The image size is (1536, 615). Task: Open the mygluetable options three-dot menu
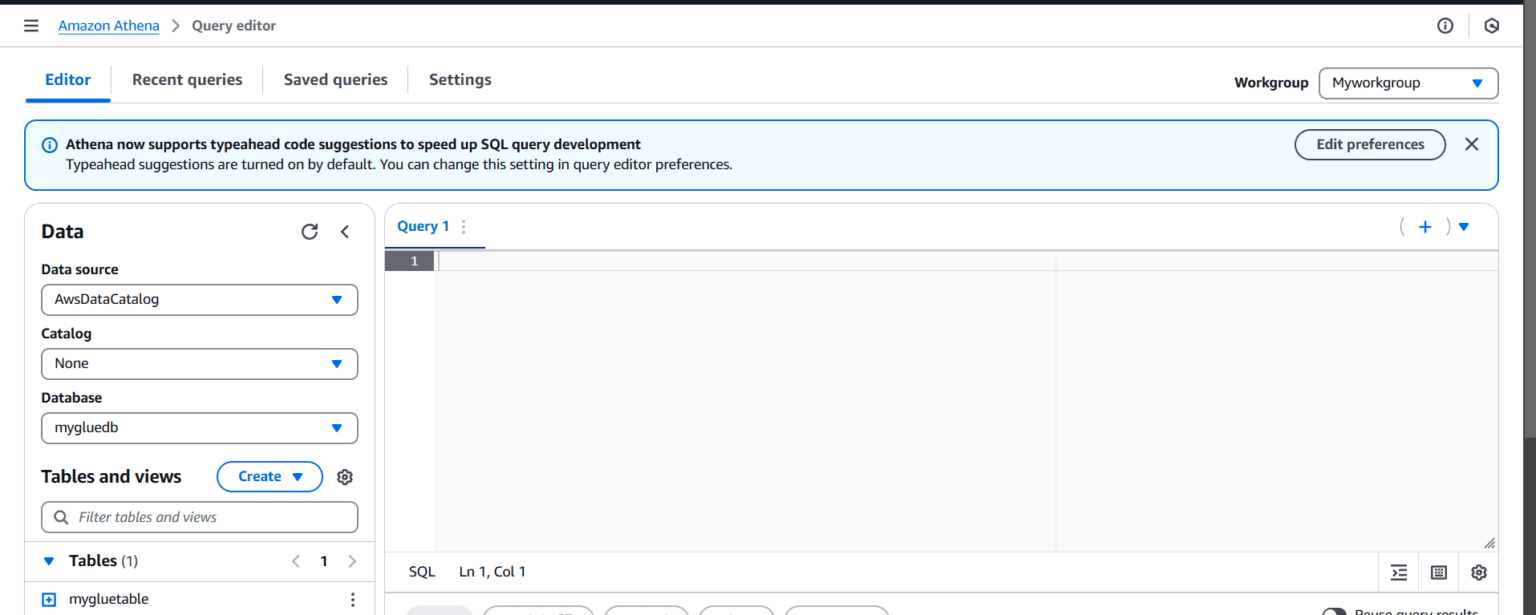click(x=352, y=598)
